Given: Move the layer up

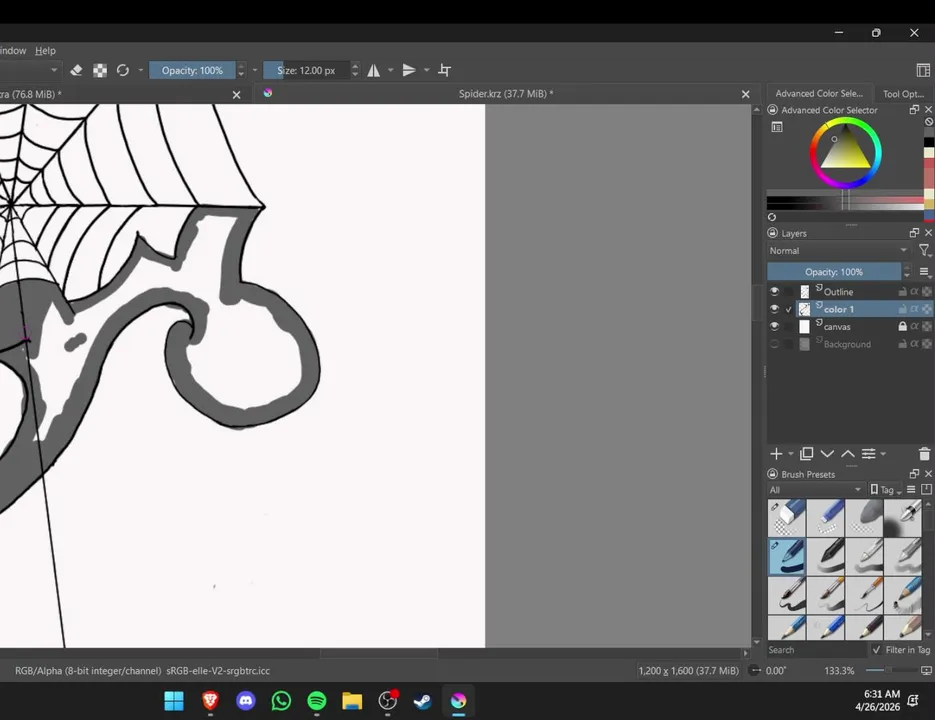Looking at the screenshot, I should tap(848, 454).
